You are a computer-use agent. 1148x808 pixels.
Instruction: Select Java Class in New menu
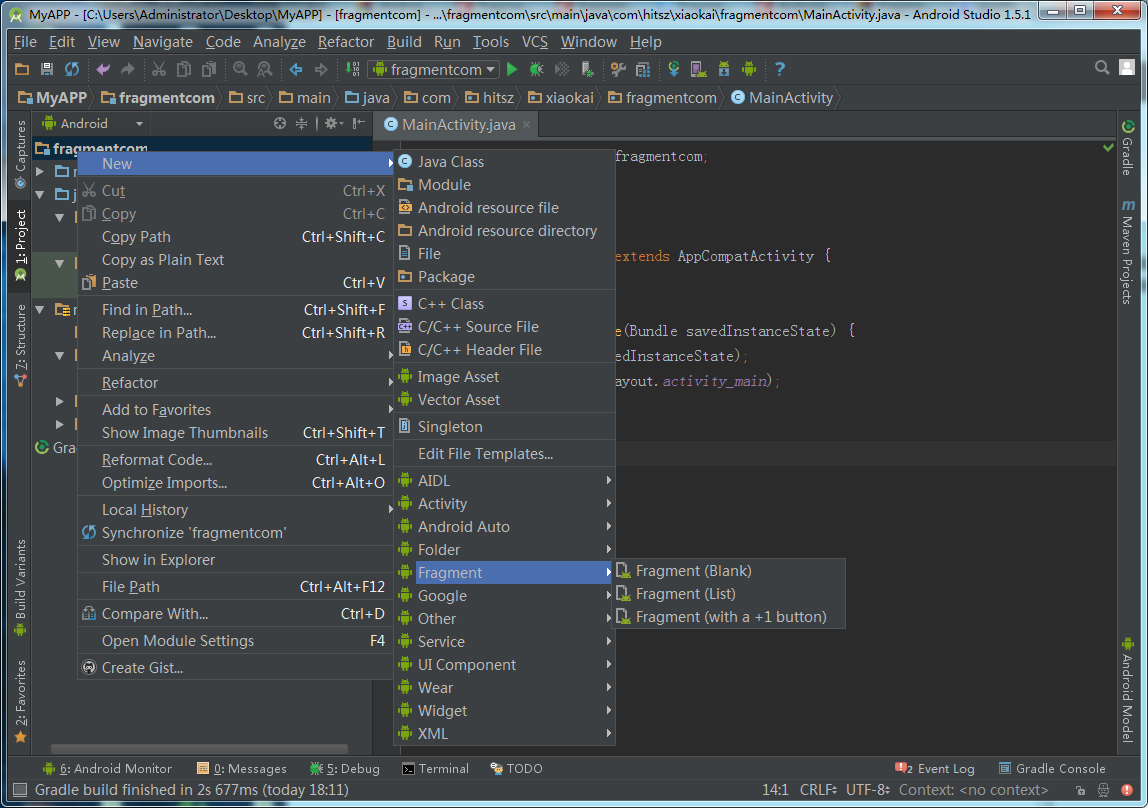504,162
